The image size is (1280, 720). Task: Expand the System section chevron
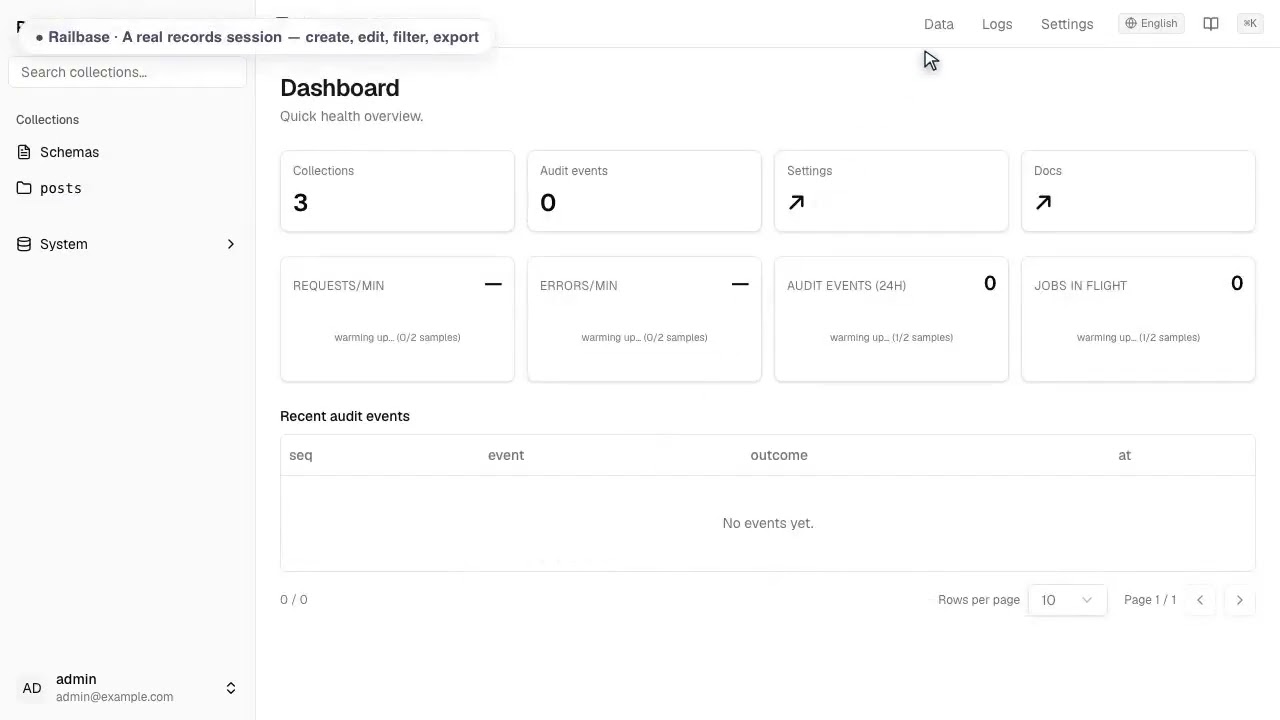click(231, 244)
